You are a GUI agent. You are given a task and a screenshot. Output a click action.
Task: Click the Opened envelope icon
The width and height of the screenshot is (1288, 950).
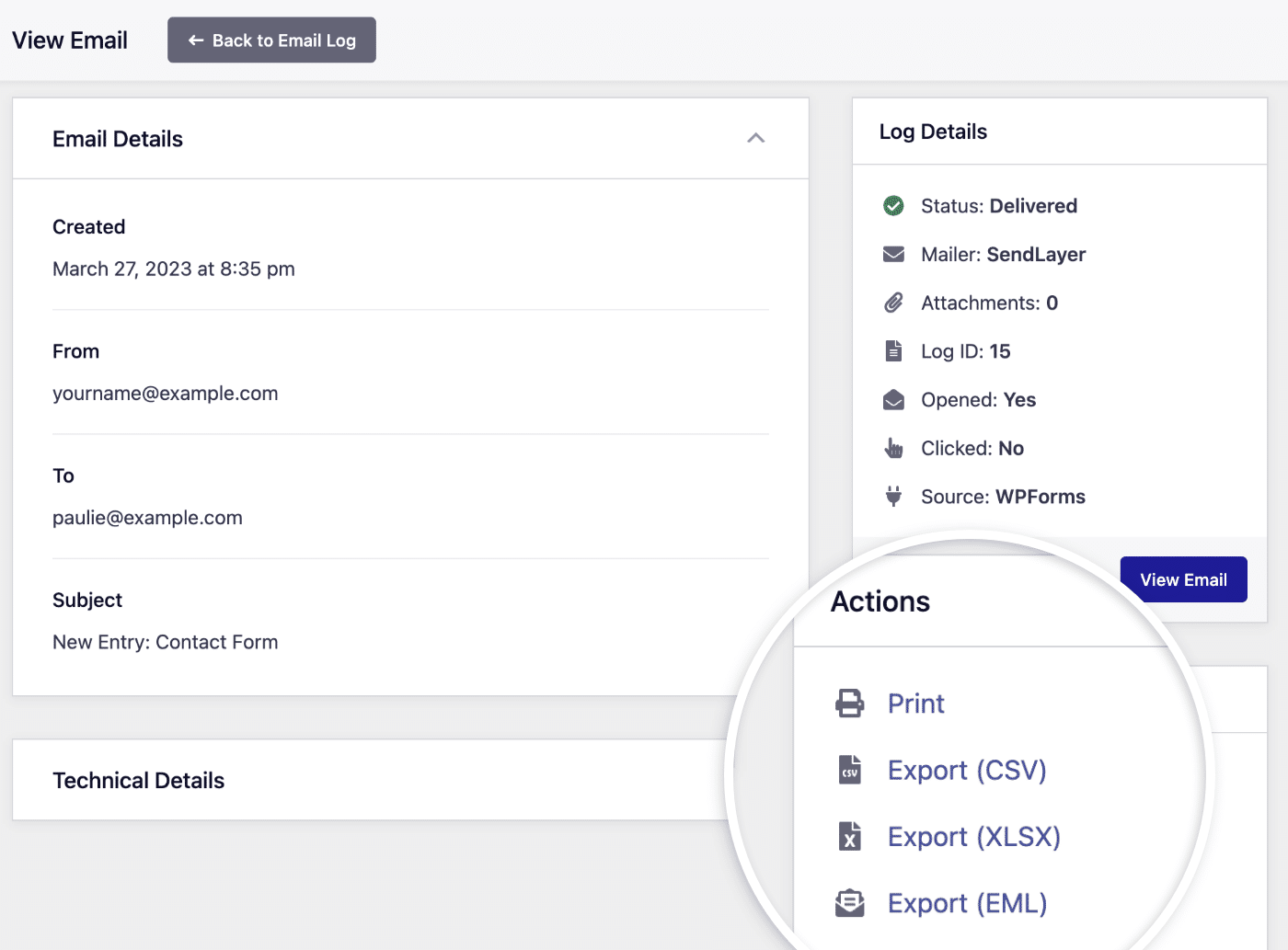pos(893,400)
